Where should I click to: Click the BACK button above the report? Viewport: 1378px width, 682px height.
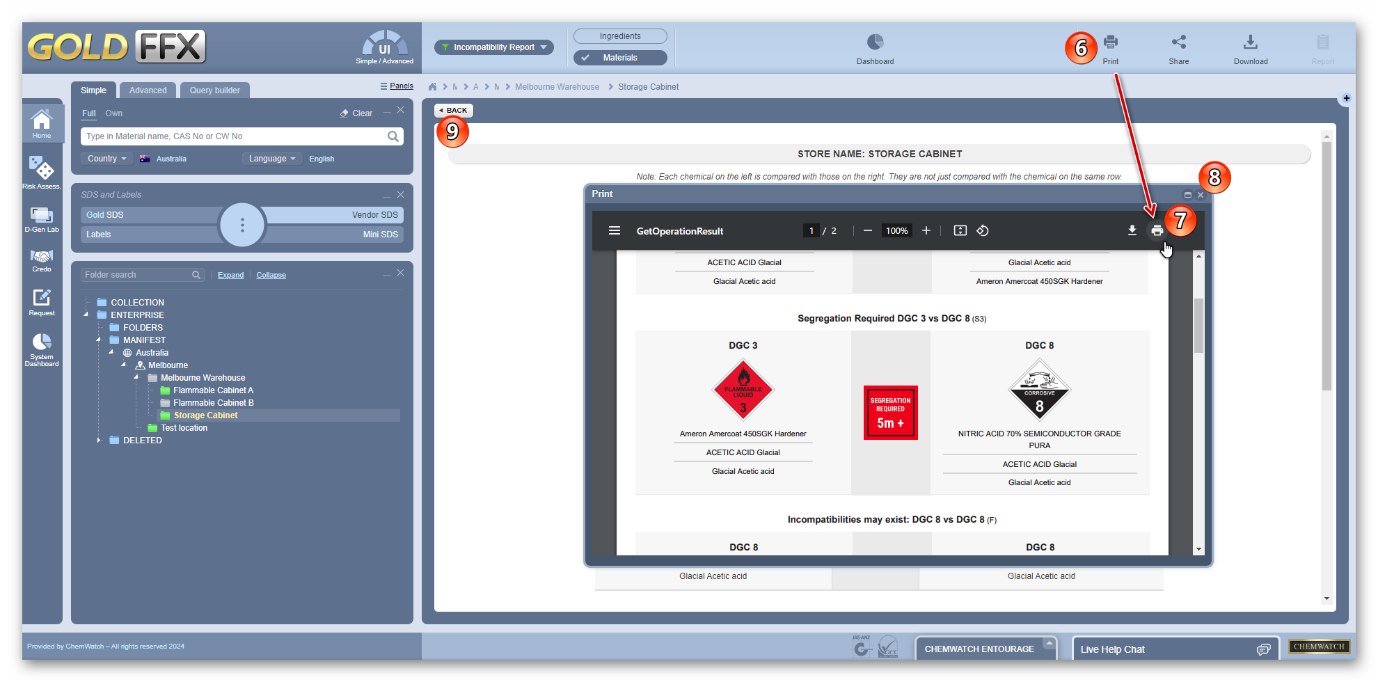[x=453, y=110]
